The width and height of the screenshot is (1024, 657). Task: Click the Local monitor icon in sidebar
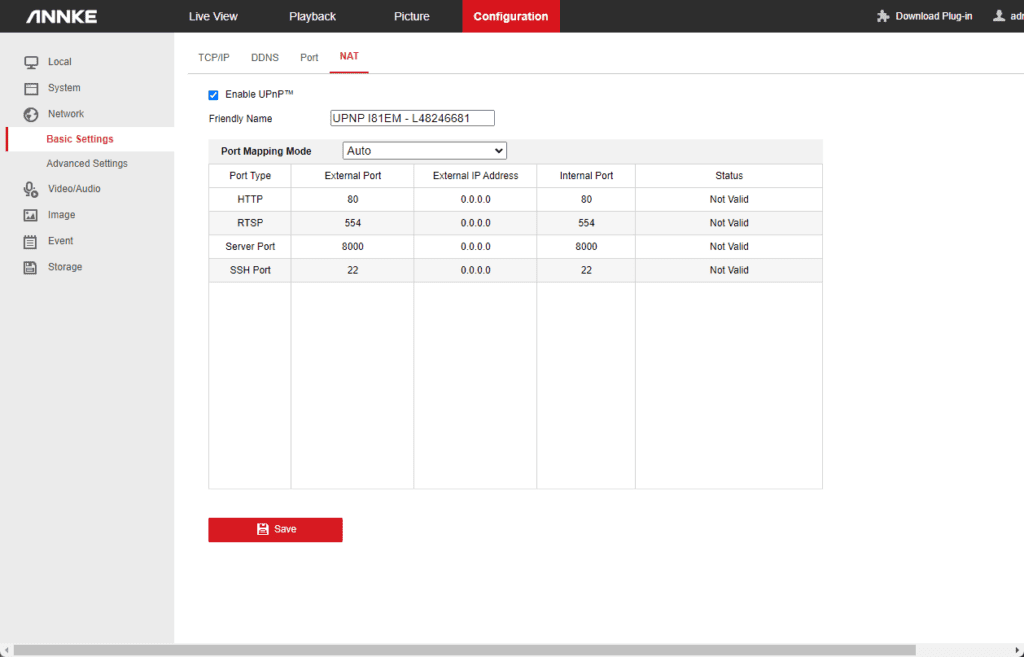(x=31, y=62)
